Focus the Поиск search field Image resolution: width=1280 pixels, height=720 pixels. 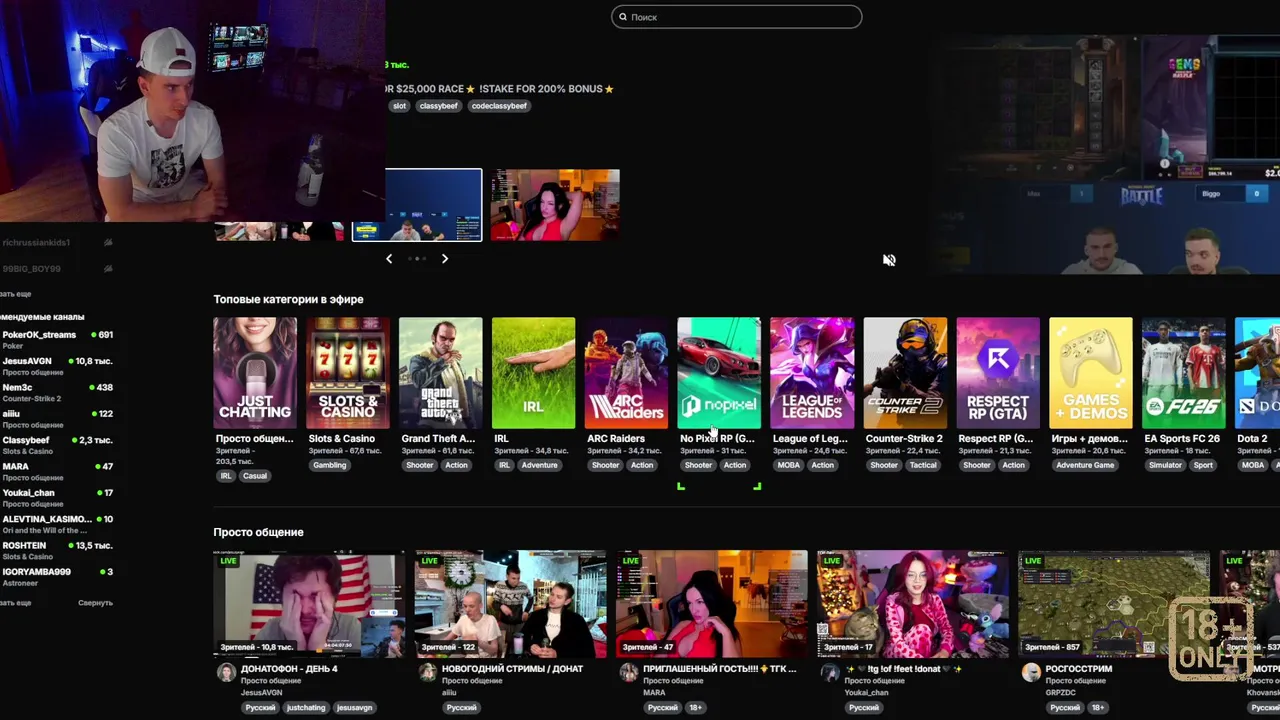[736, 17]
